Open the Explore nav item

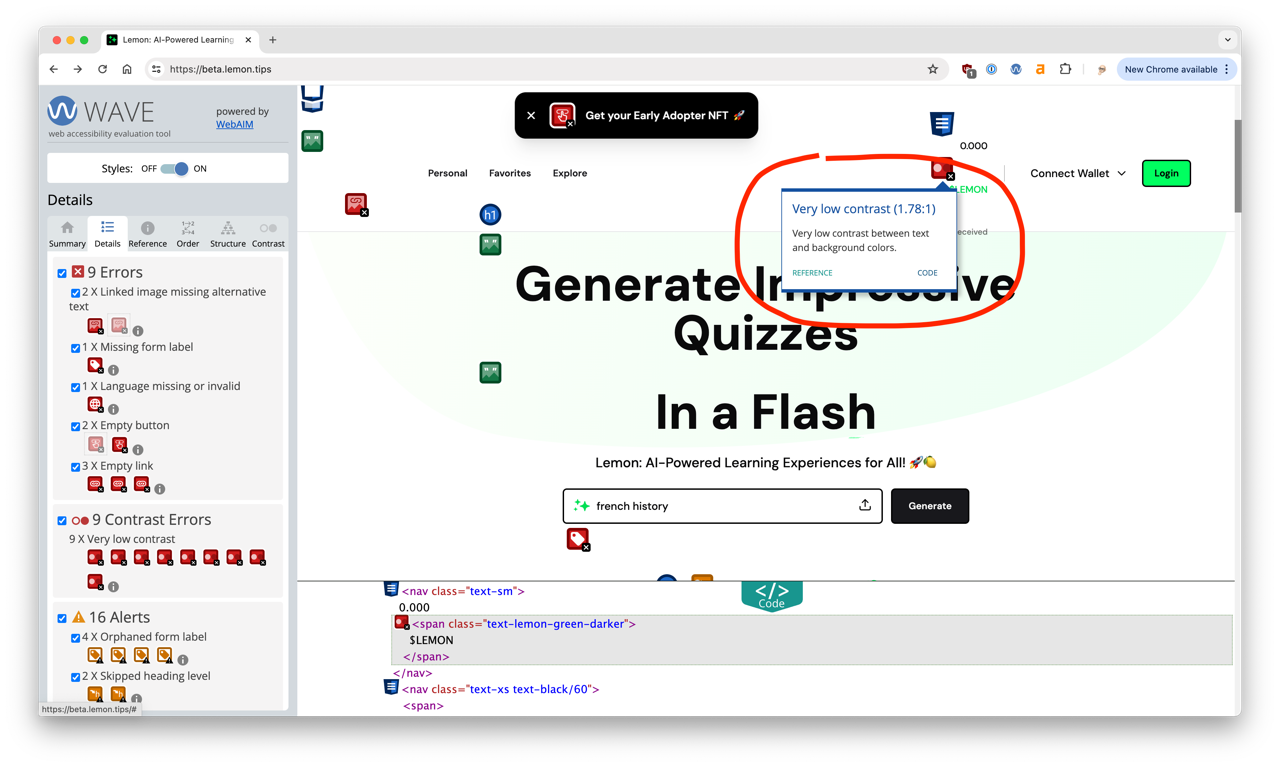[570, 173]
